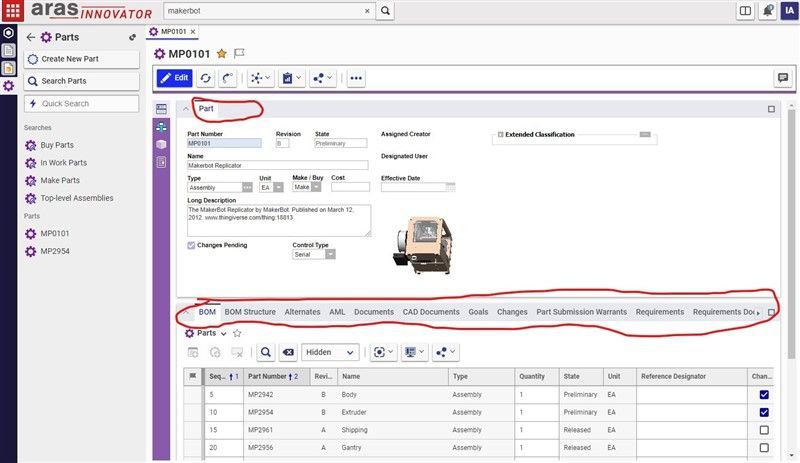Open the Hidden dropdown in BOM toolbar
This screenshot has height=463, width=800.
point(331,352)
